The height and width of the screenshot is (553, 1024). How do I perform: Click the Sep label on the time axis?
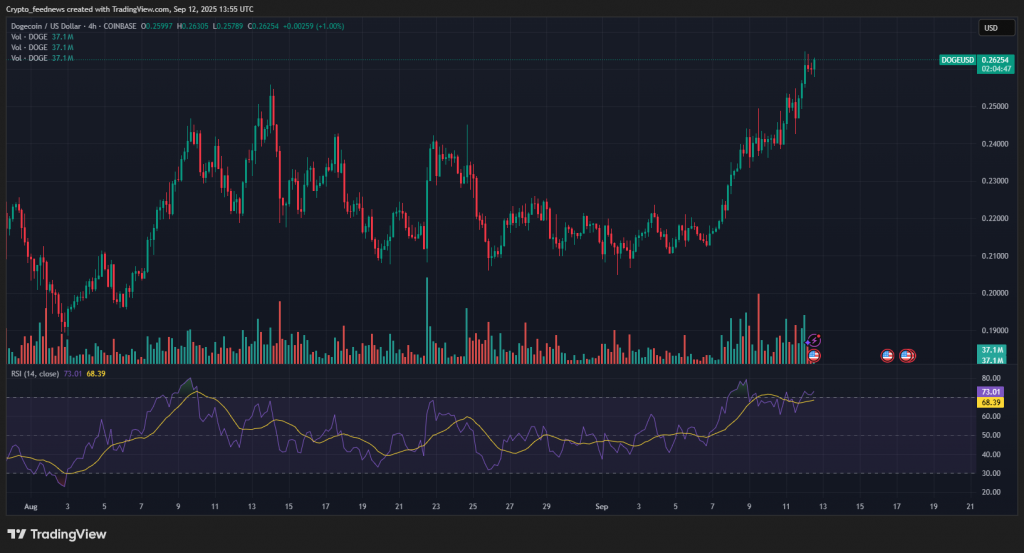(x=602, y=507)
